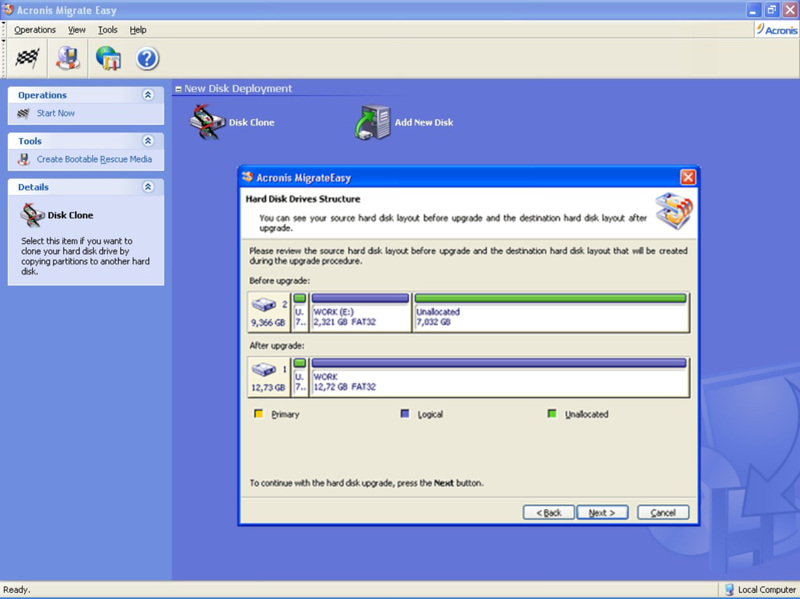The width and height of the screenshot is (800, 599).
Task: Select the WORK 12,72 GB partition after upgrade
Action: (x=499, y=377)
